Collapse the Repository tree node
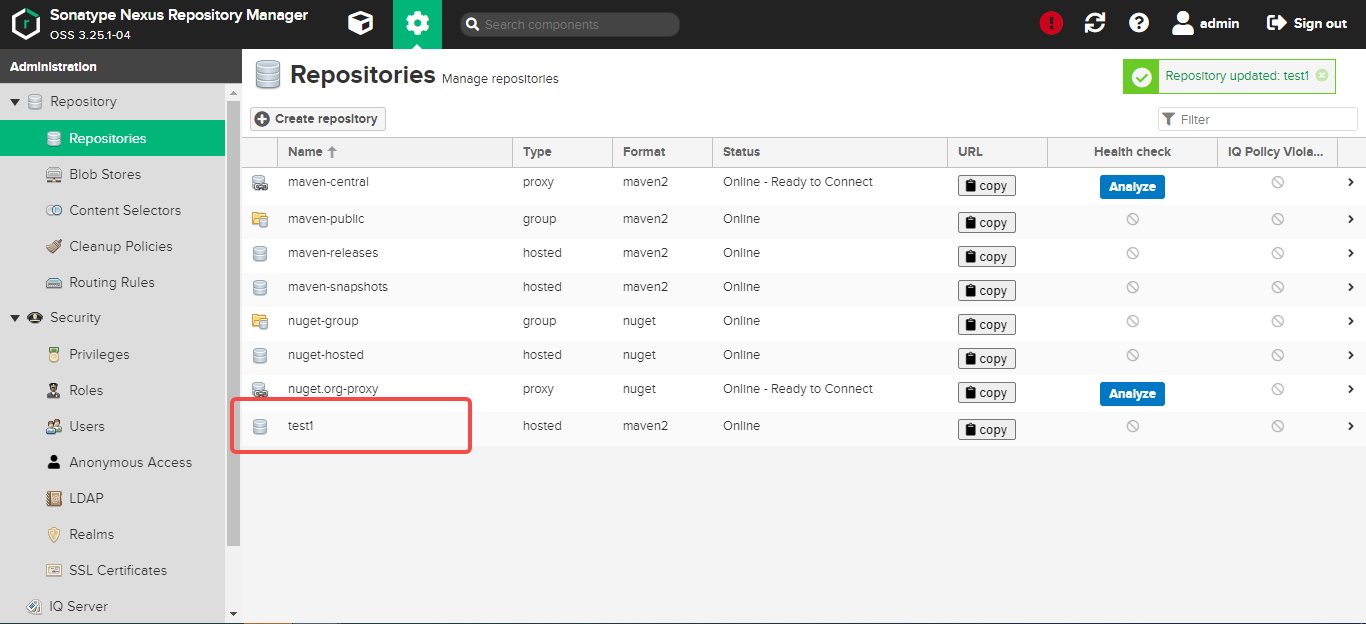The width and height of the screenshot is (1366, 624). (x=15, y=102)
